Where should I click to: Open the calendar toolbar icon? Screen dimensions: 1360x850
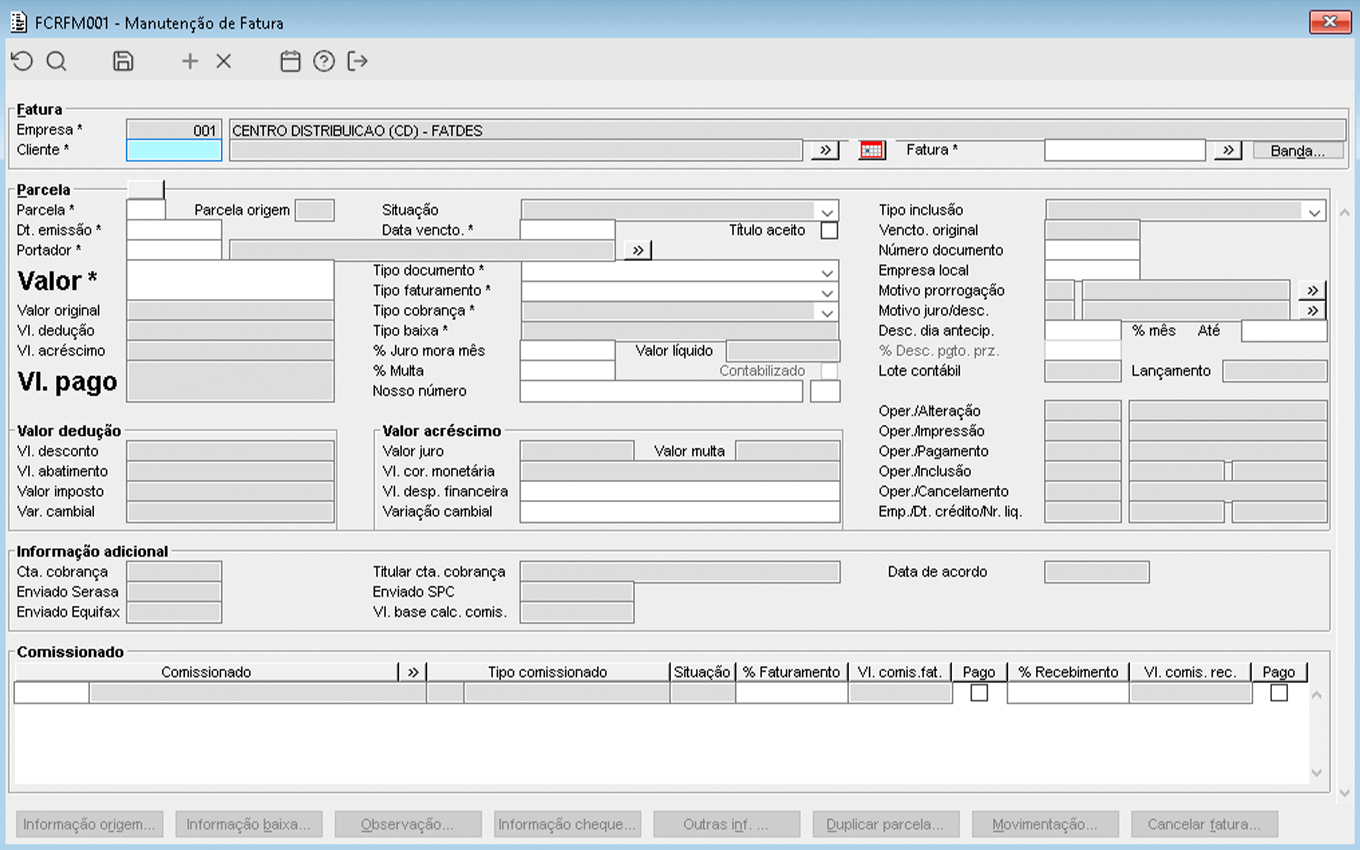[x=290, y=61]
